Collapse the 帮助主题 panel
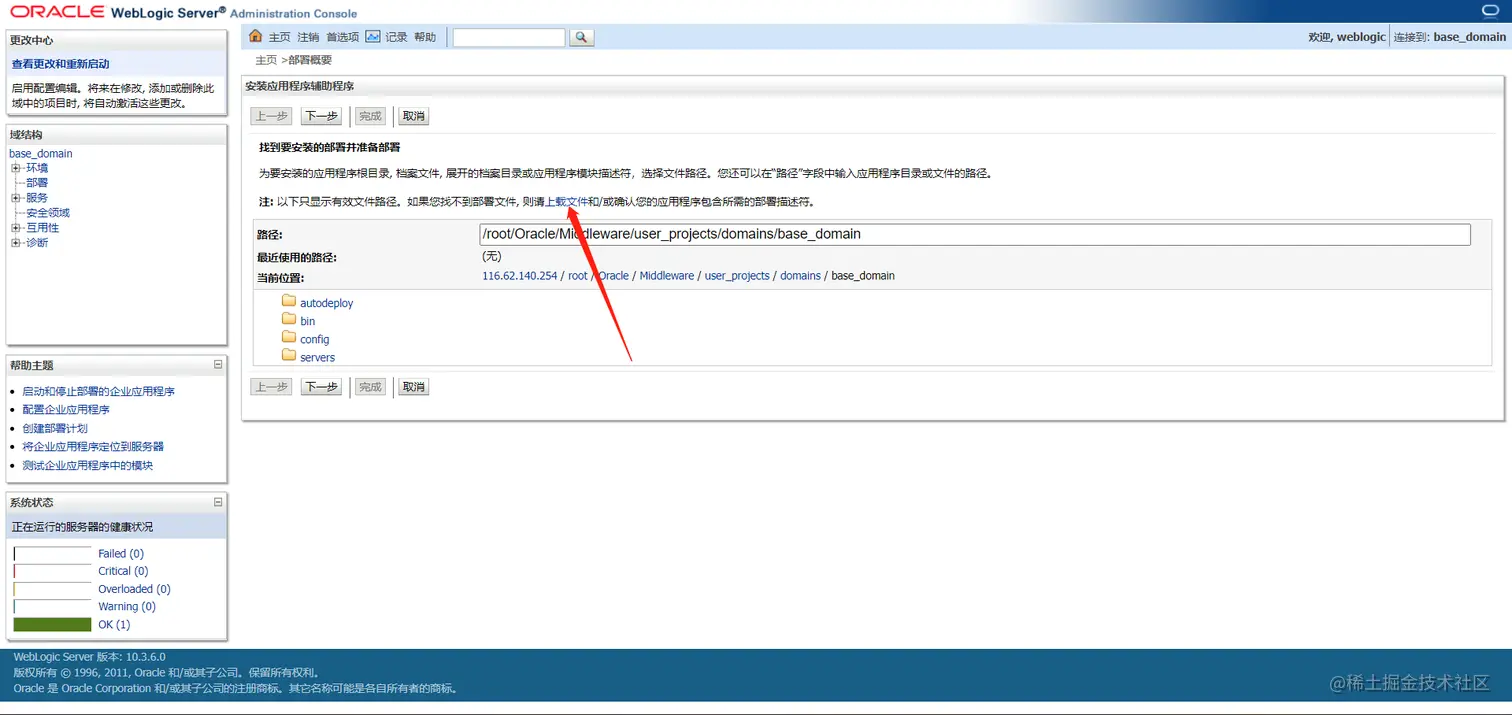The width and height of the screenshot is (1512, 715). (218, 365)
